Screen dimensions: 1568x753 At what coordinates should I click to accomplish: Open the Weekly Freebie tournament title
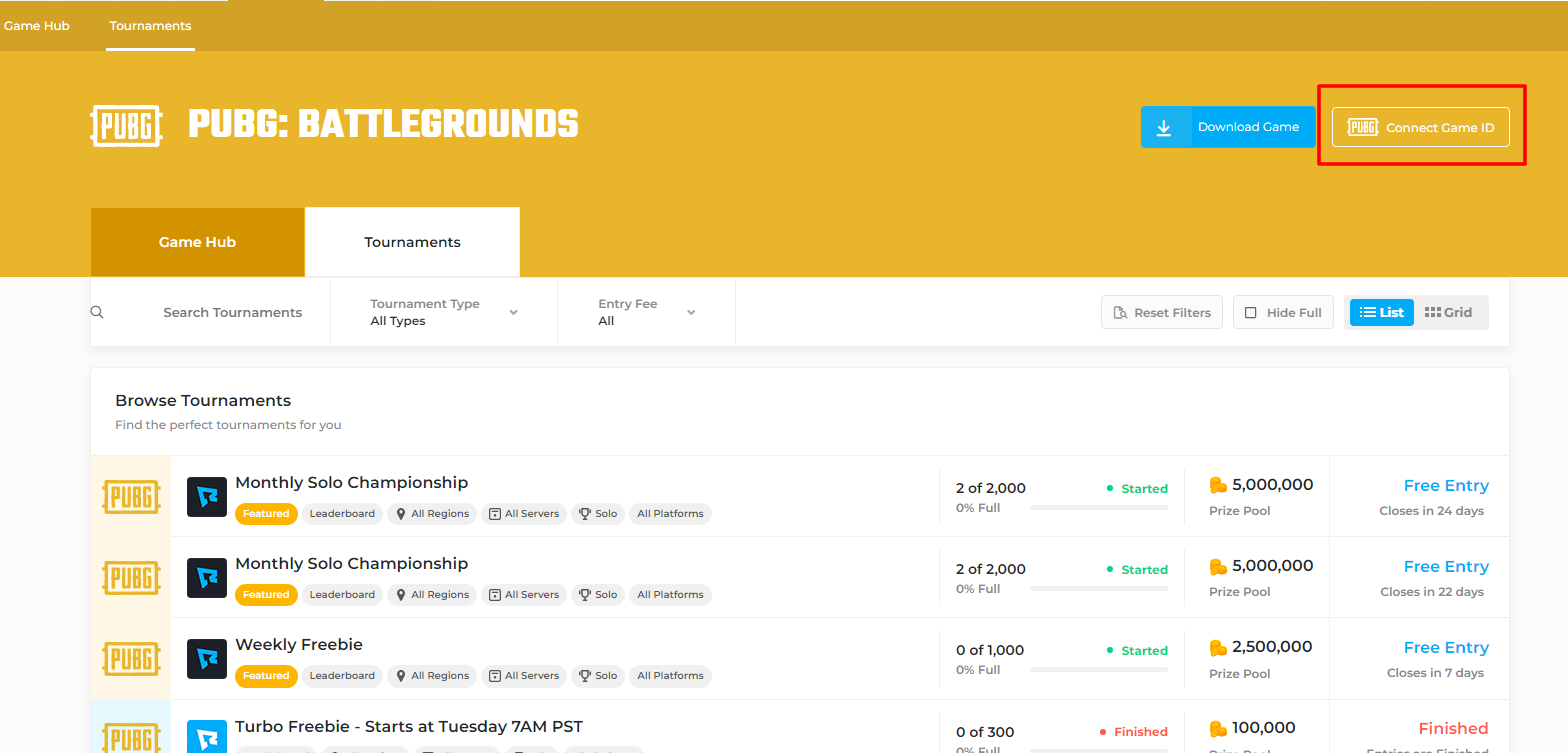tap(299, 644)
